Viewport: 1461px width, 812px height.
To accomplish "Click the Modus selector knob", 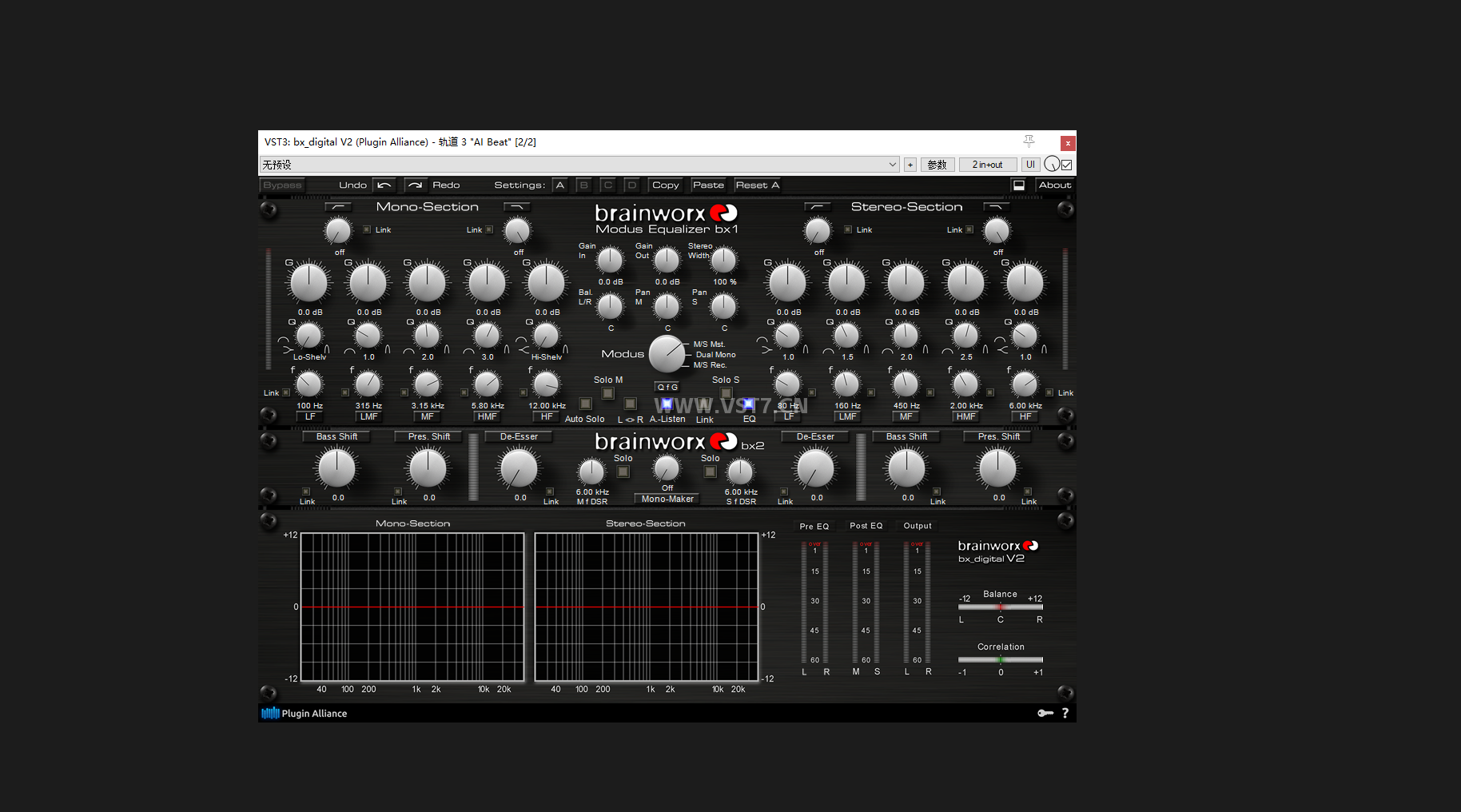I will pyautogui.click(x=667, y=354).
